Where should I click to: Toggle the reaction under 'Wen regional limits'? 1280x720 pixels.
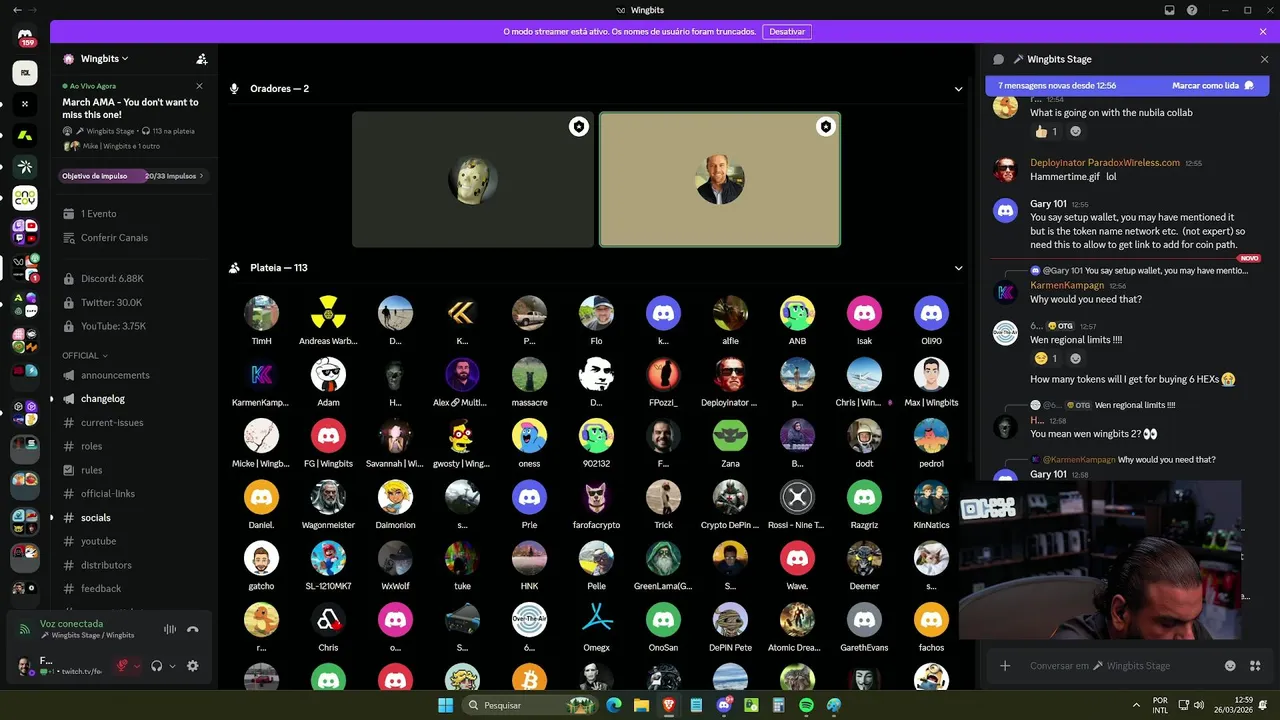click(1046, 358)
